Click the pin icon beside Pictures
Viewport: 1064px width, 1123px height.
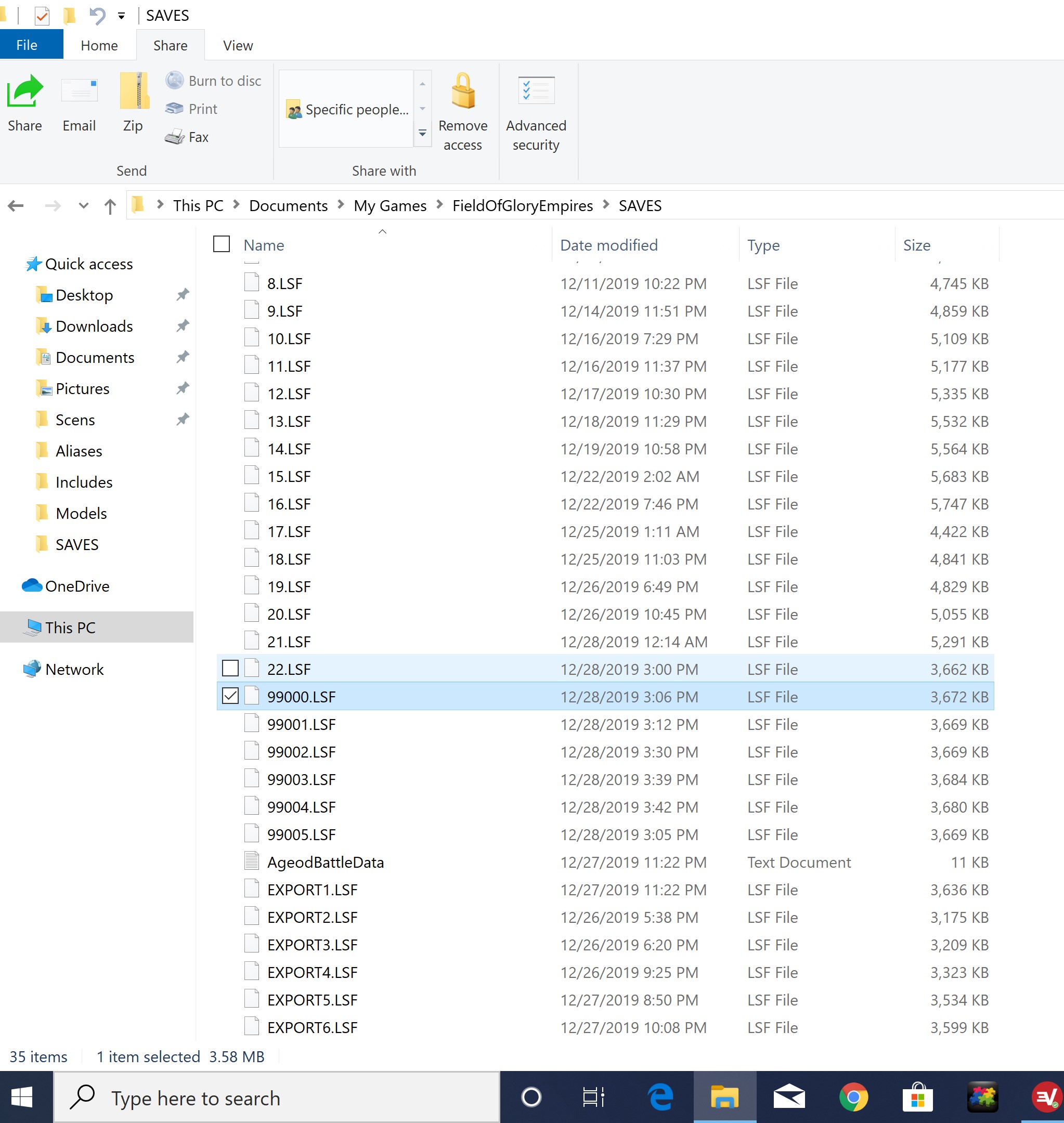[183, 388]
